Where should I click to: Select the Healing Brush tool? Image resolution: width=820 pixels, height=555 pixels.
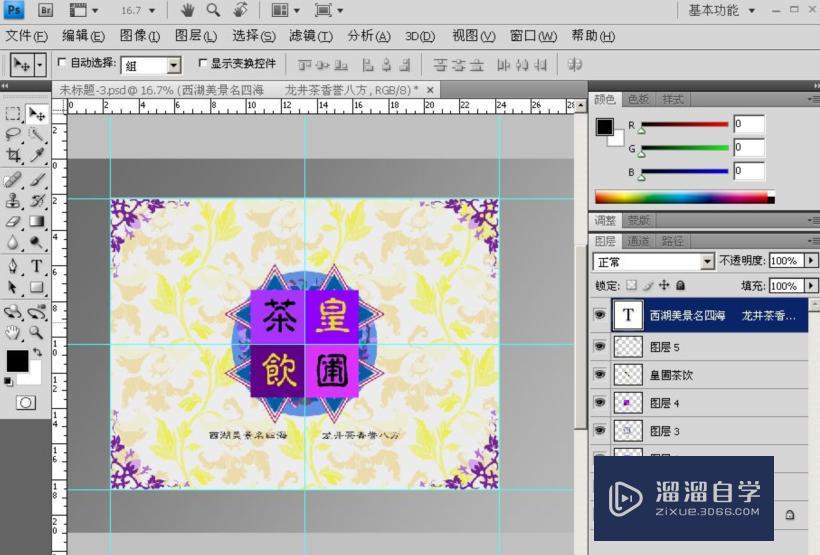tap(13, 179)
